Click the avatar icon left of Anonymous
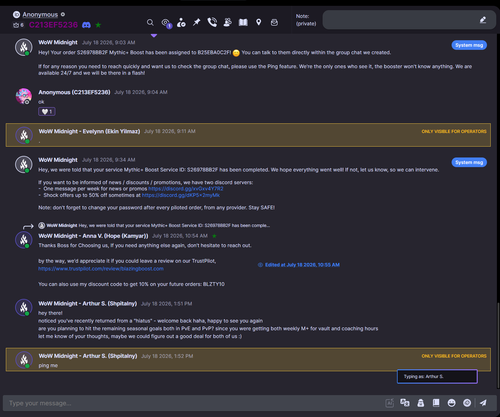The height and width of the screenshot is (417, 500). click(16, 14)
